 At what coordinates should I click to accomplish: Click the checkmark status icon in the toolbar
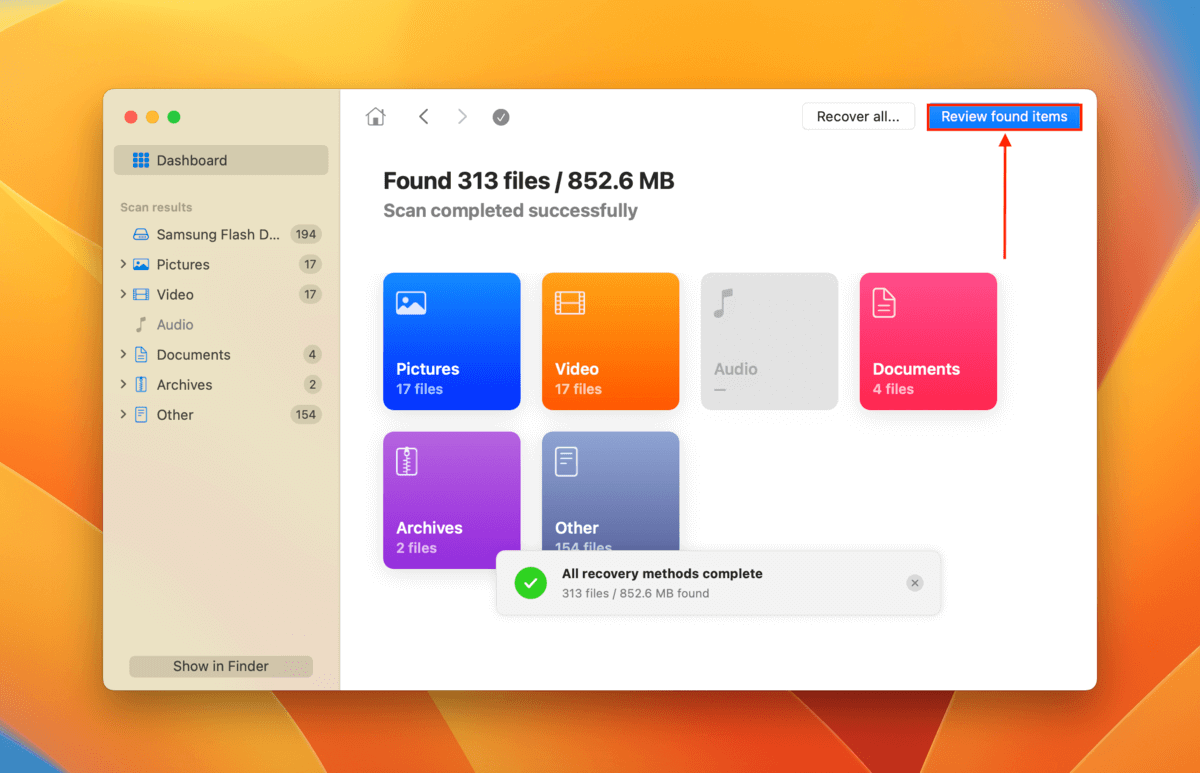(501, 117)
